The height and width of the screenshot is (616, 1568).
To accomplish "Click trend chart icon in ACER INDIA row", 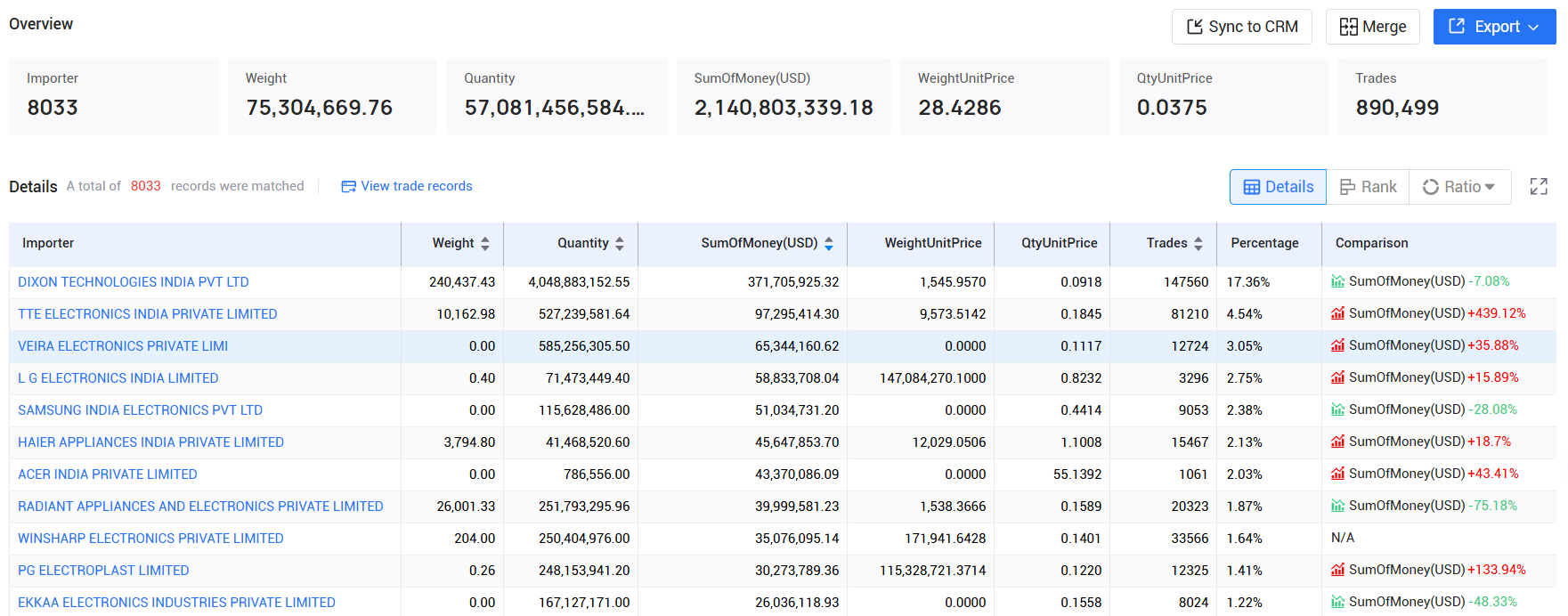I will pos(1337,474).
